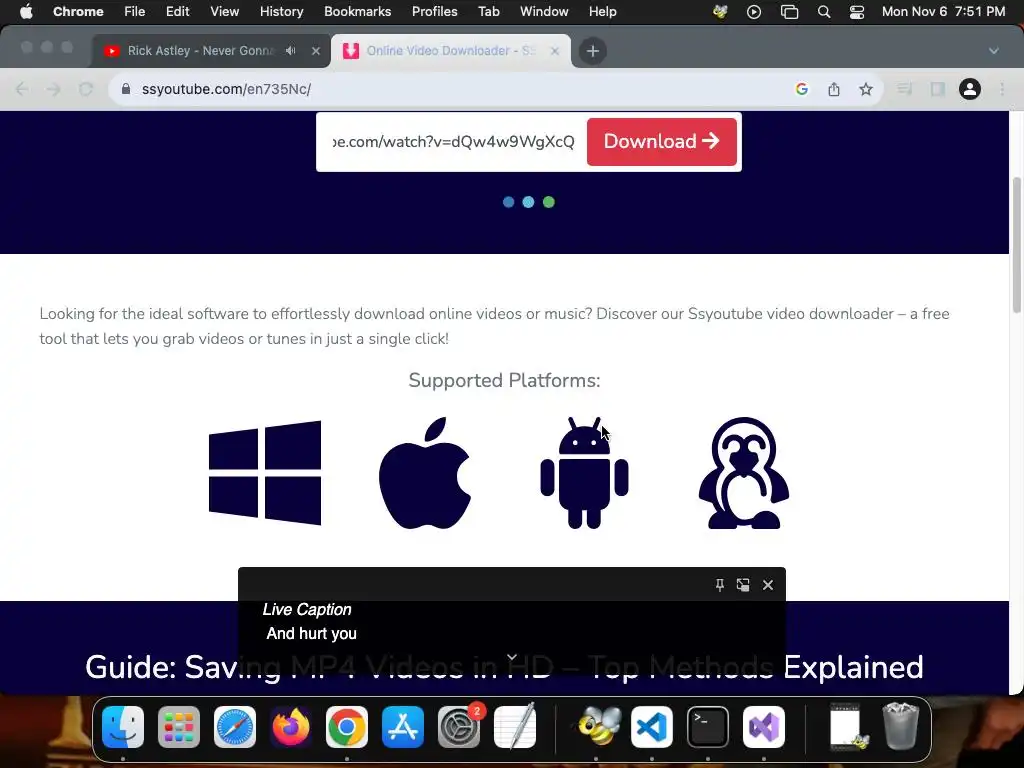Screen dimensions: 1024x768
Task: Open the Trash in the Dock
Action: (901, 727)
